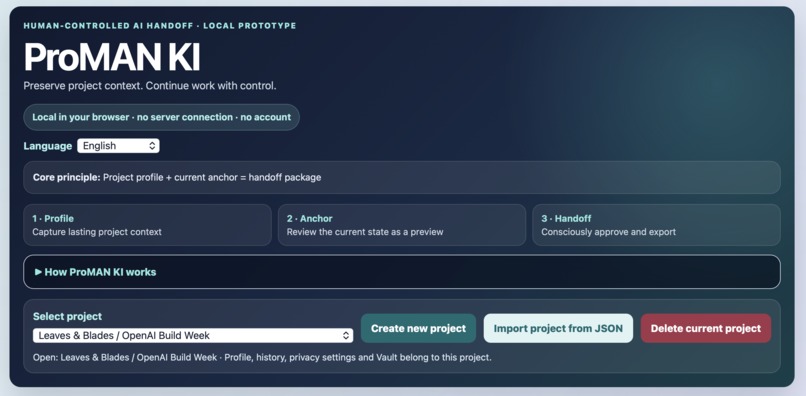The height and width of the screenshot is (396, 806).
Task: Click the Language label
Action: point(48,146)
